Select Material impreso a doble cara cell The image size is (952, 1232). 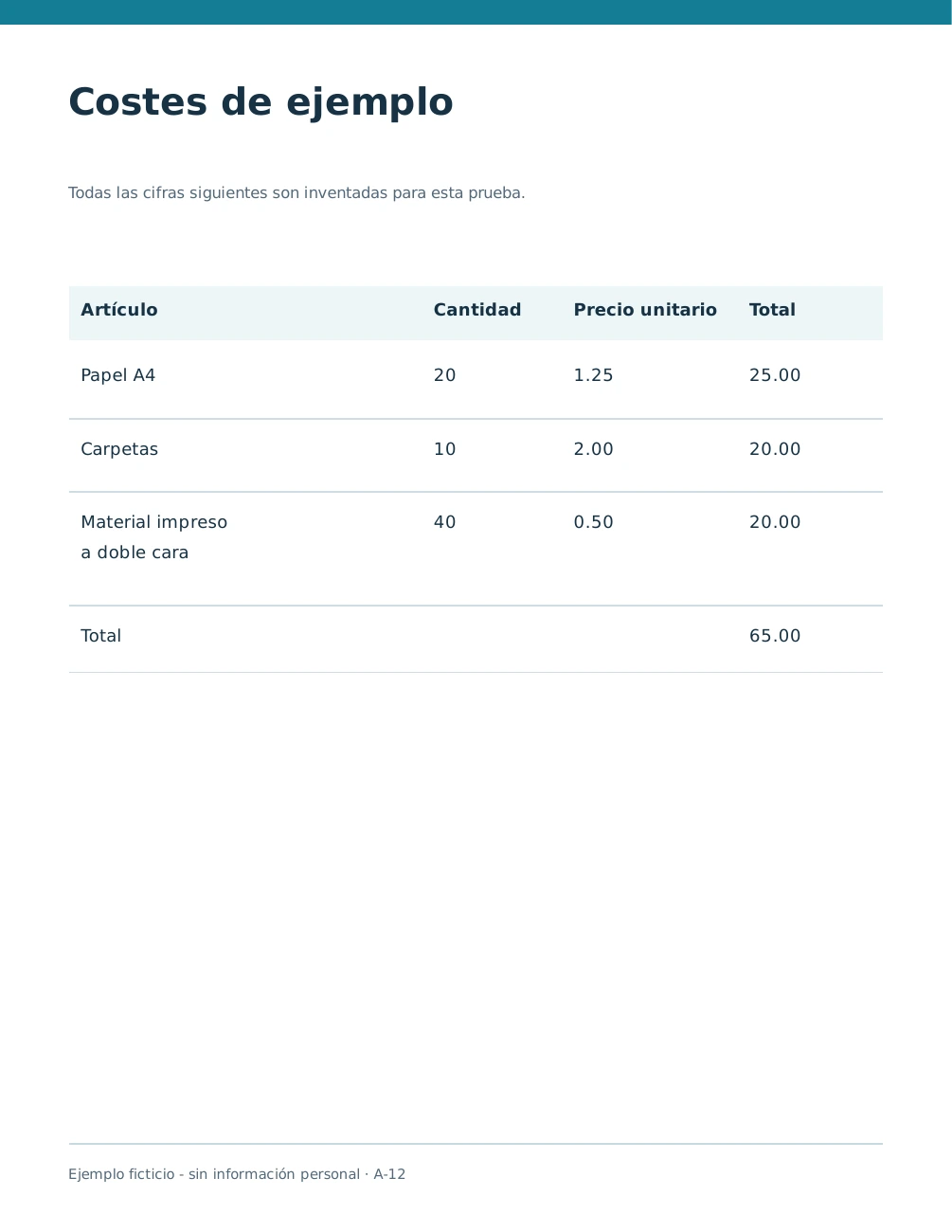pos(154,537)
